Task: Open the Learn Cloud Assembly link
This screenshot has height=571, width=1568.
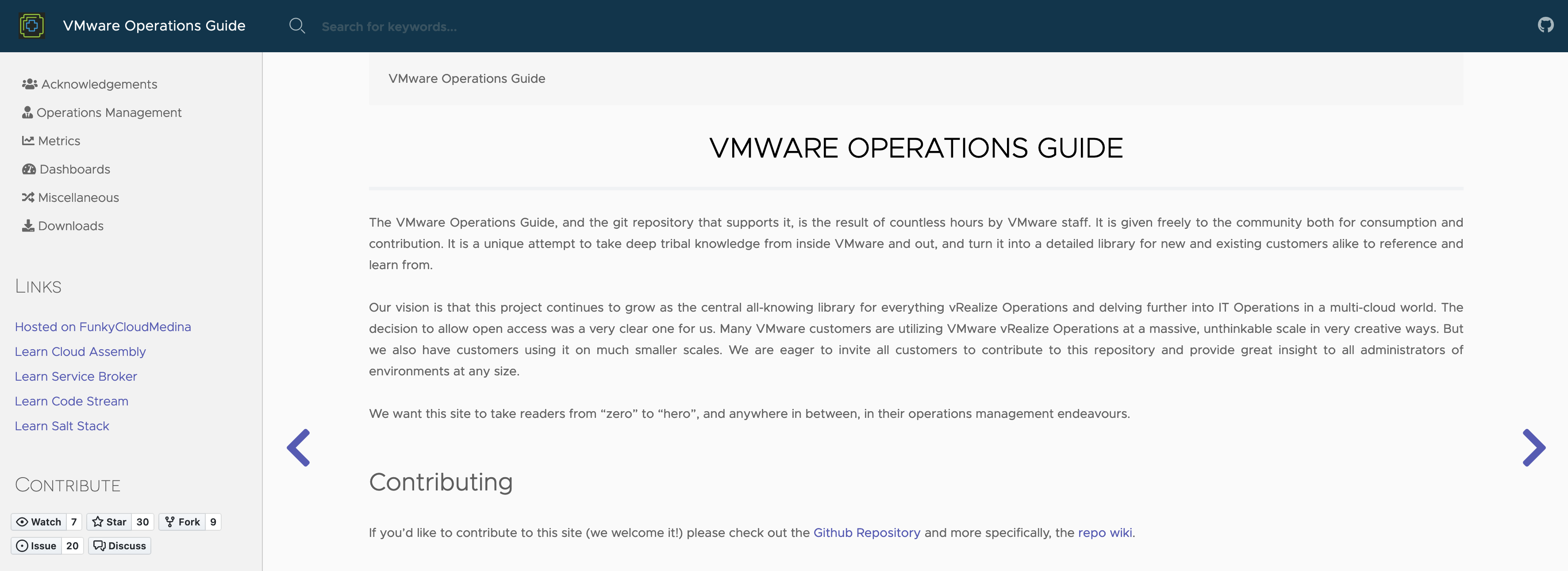Action: pos(81,351)
